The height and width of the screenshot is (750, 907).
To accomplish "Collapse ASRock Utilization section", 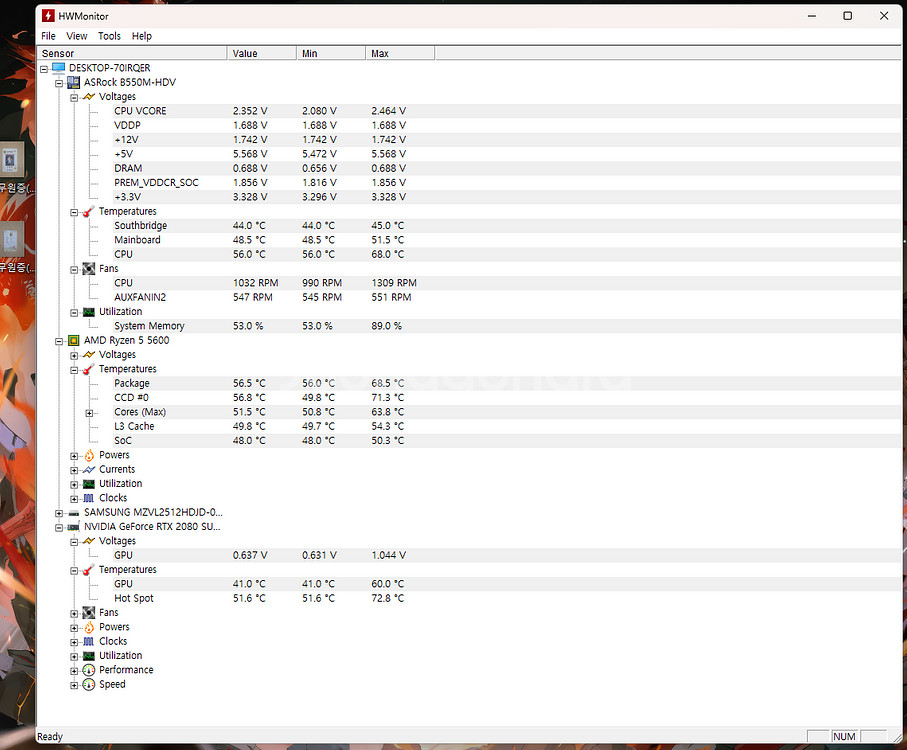I will pyautogui.click(x=74, y=313).
